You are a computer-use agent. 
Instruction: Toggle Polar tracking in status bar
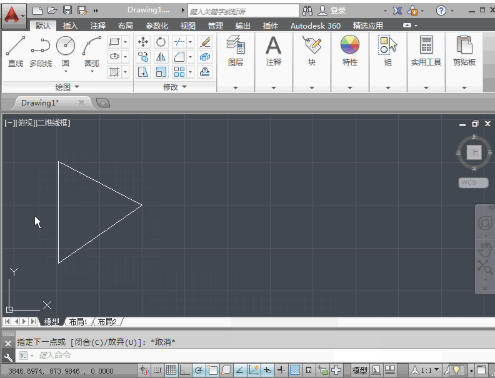(x=199, y=370)
